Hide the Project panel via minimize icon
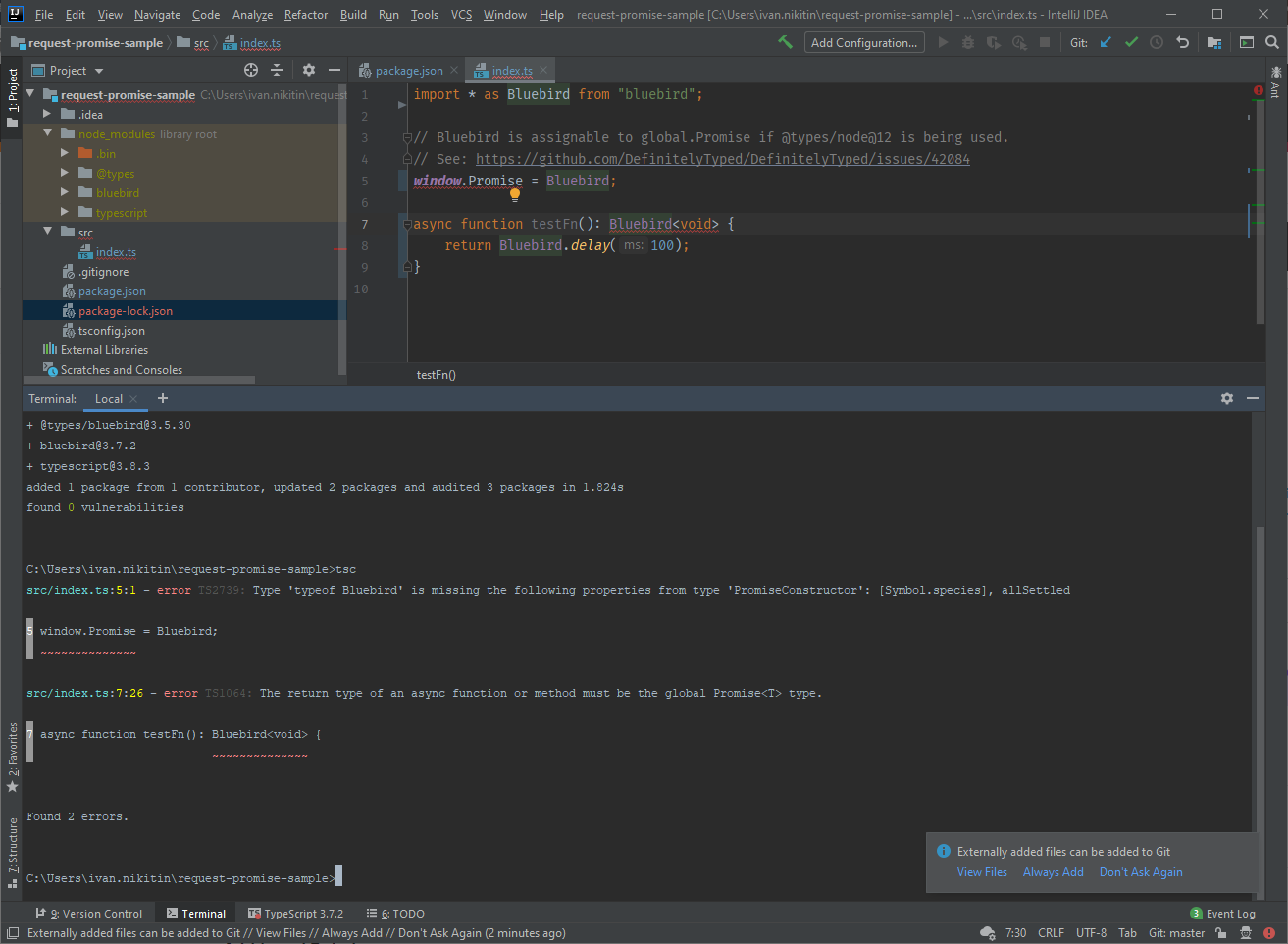This screenshot has width=1288, height=944. 335,70
